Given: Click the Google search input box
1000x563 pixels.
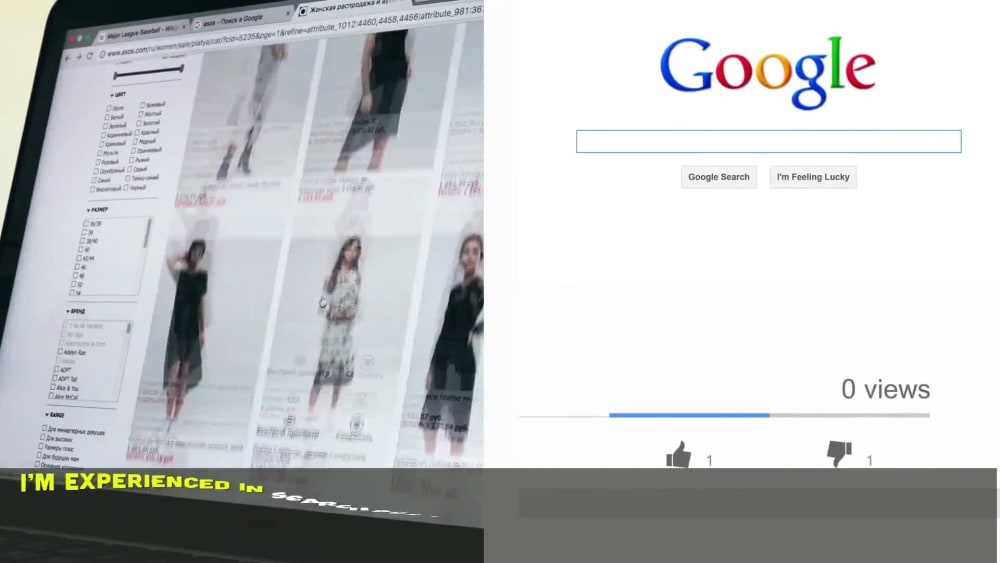Looking at the screenshot, I should click(768, 142).
